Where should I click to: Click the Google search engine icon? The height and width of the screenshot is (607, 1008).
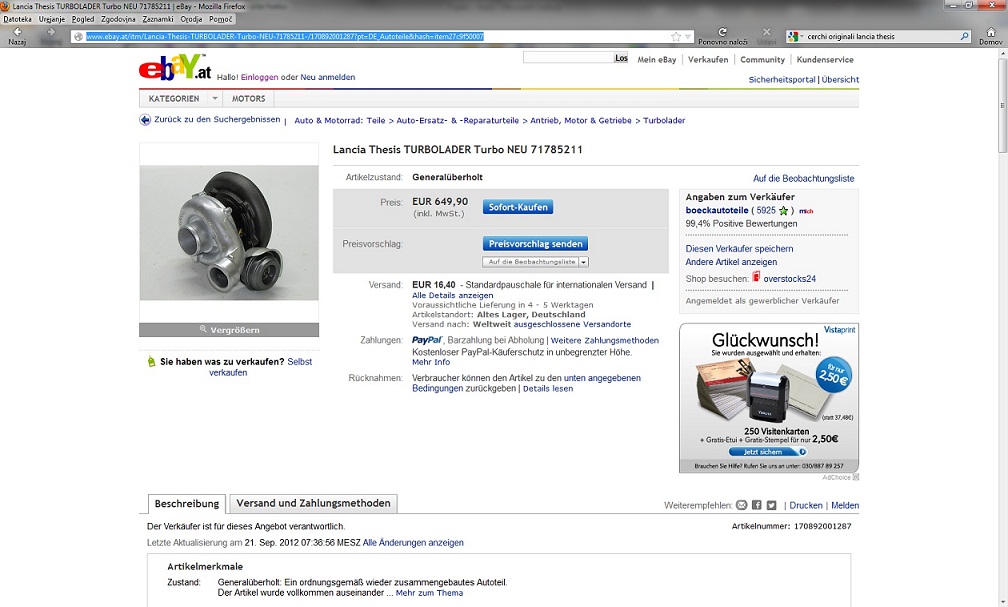(793, 37)
